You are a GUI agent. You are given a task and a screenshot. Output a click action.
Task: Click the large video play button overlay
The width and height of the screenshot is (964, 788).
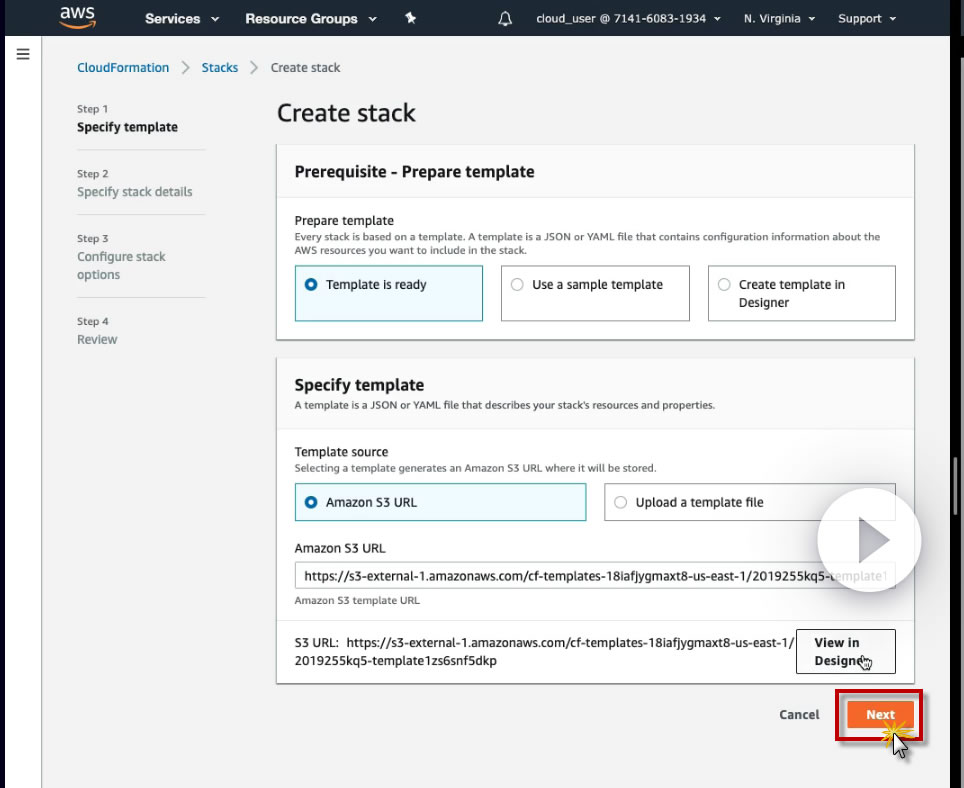pyautogui.click(x=869, y=540)
